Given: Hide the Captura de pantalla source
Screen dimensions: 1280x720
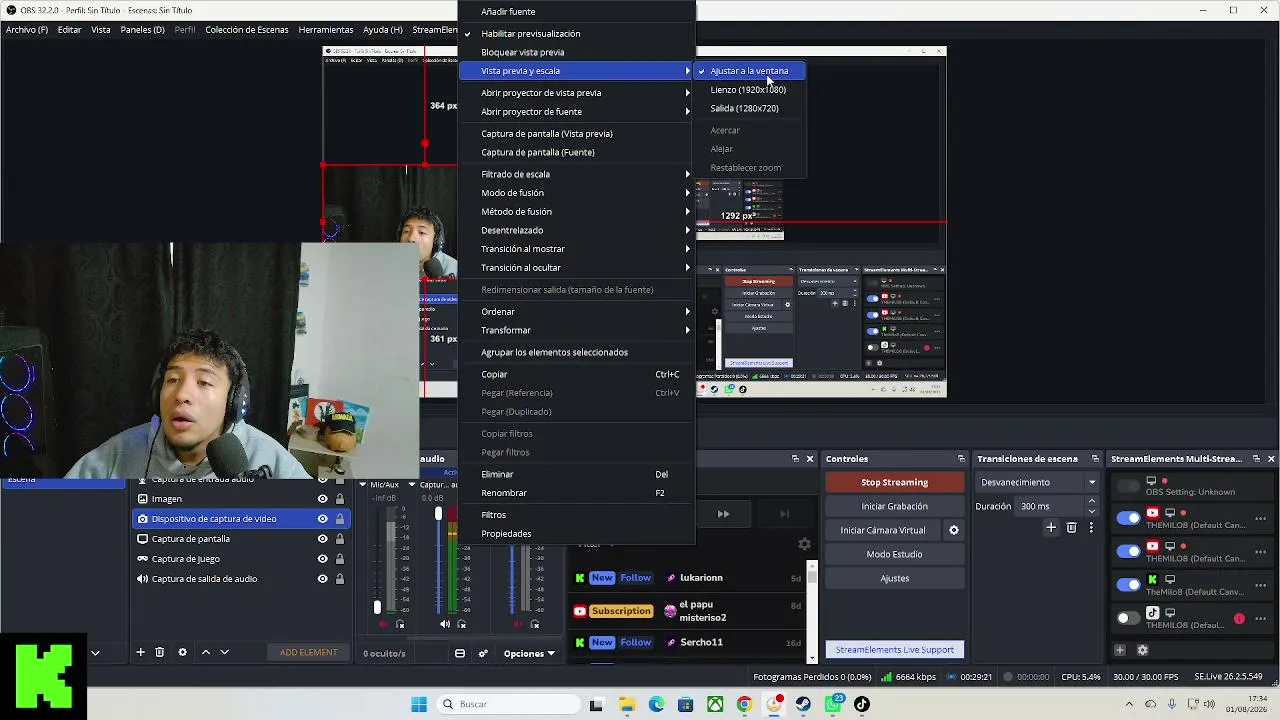Looking at the screenshot, I should coord(322,539).
